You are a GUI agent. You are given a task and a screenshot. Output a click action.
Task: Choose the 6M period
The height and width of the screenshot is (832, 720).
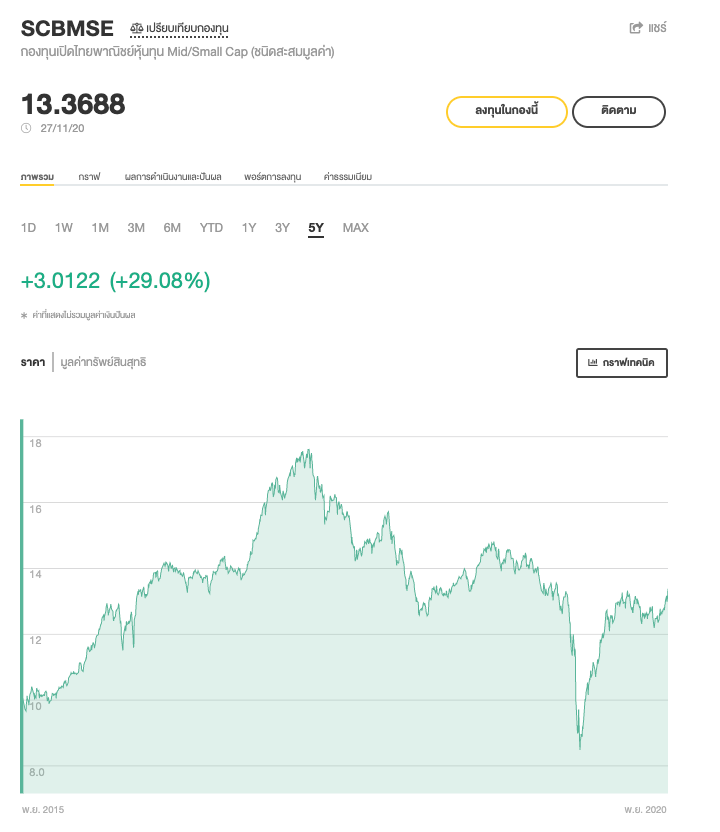pyautogui.click(x=172, y=228)
